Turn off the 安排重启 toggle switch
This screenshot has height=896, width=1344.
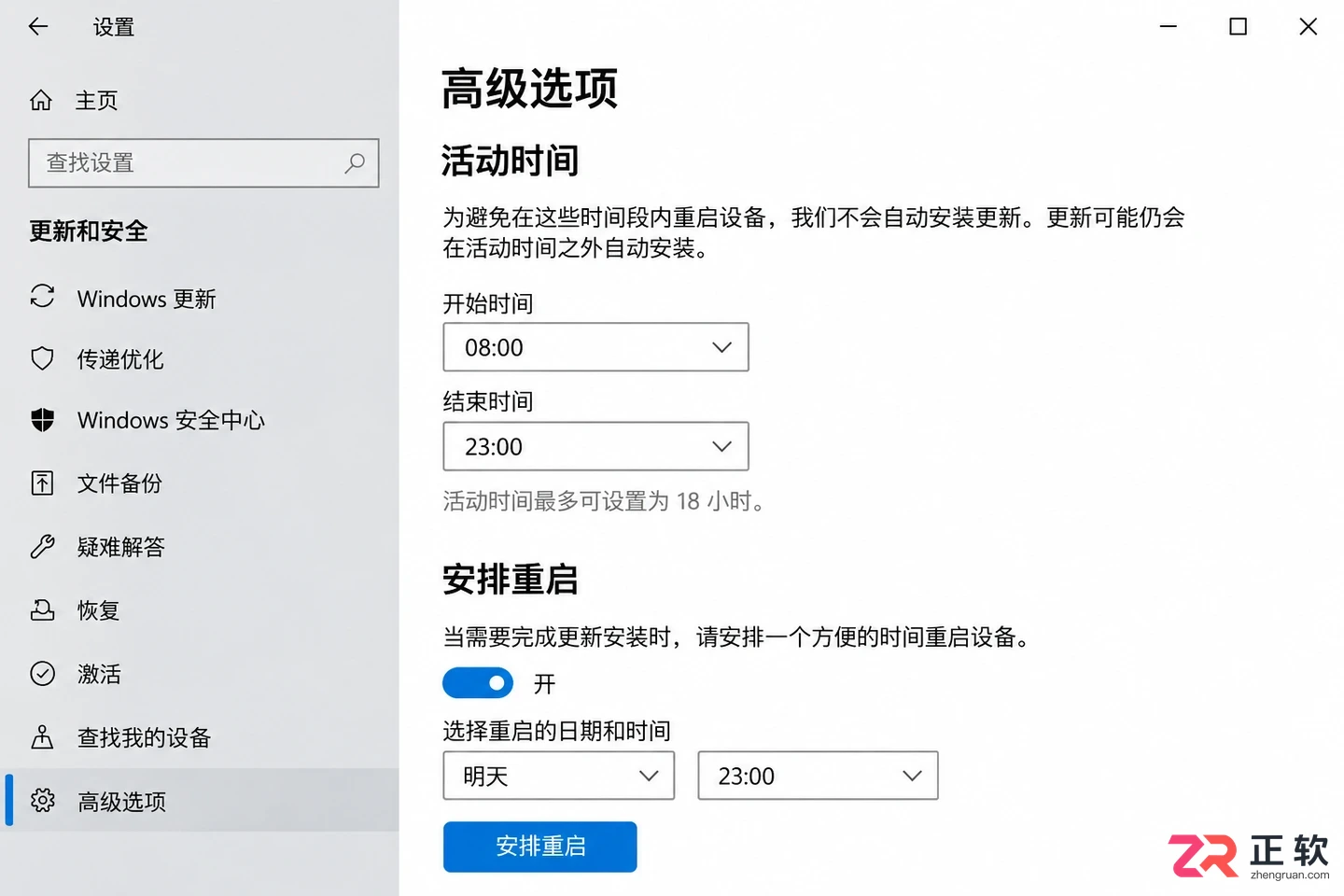coord(478,683)
